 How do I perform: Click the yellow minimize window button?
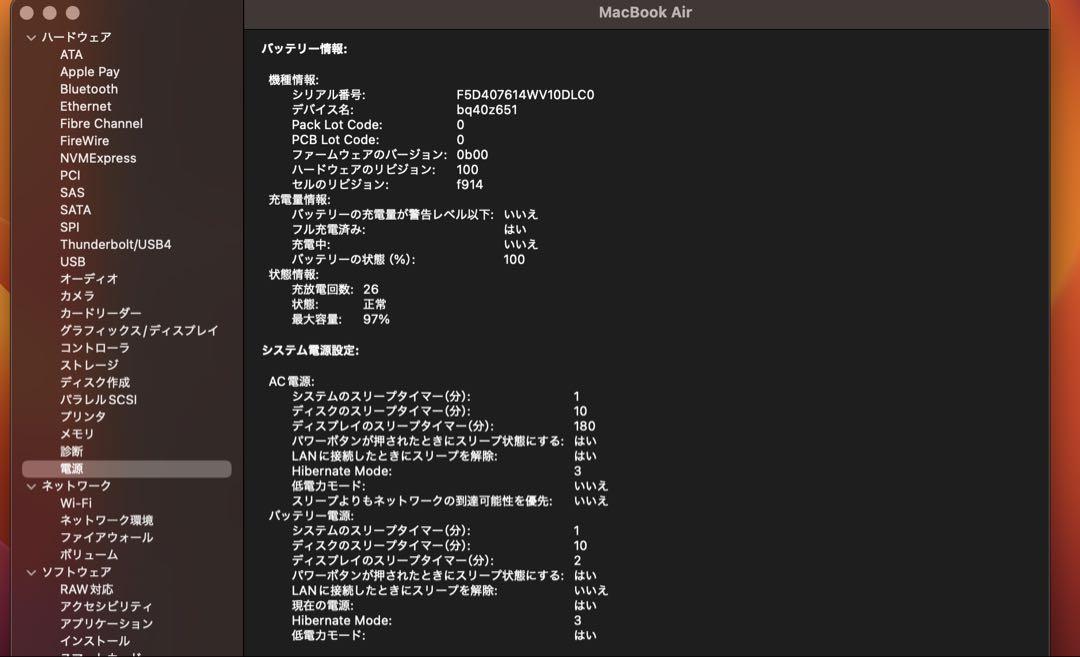[x=50, y=13]
